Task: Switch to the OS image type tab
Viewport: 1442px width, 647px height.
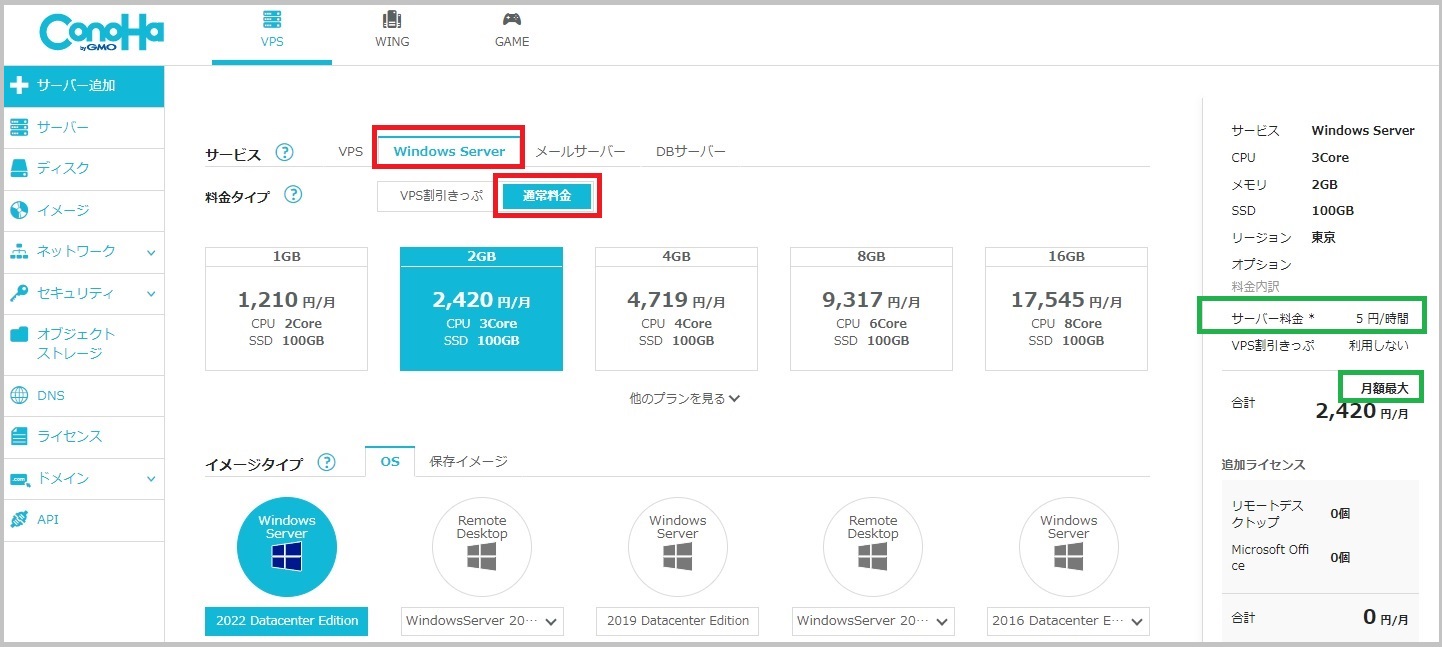Action: pos(390,461)
